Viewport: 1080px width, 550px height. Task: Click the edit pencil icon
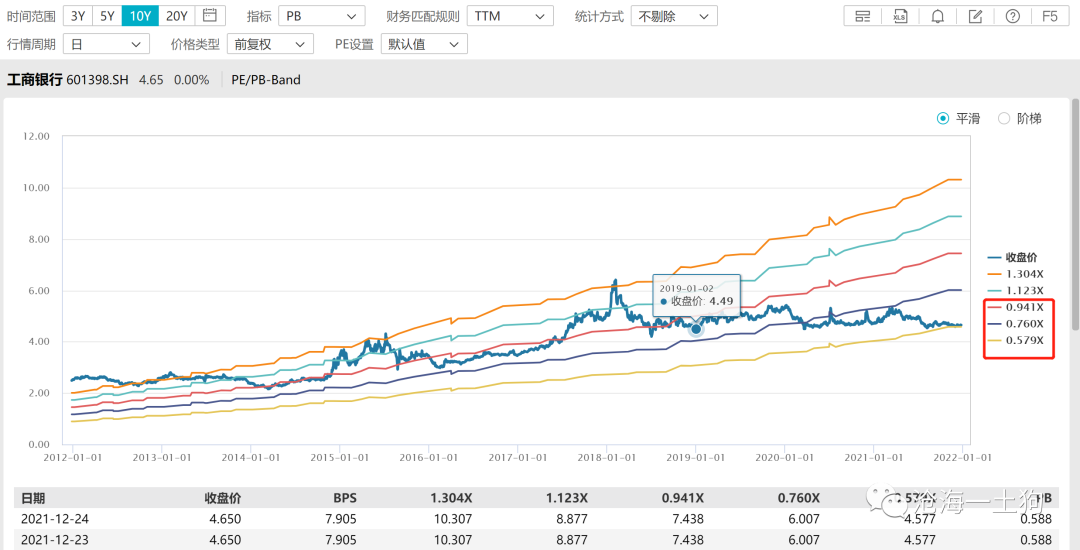975,16
